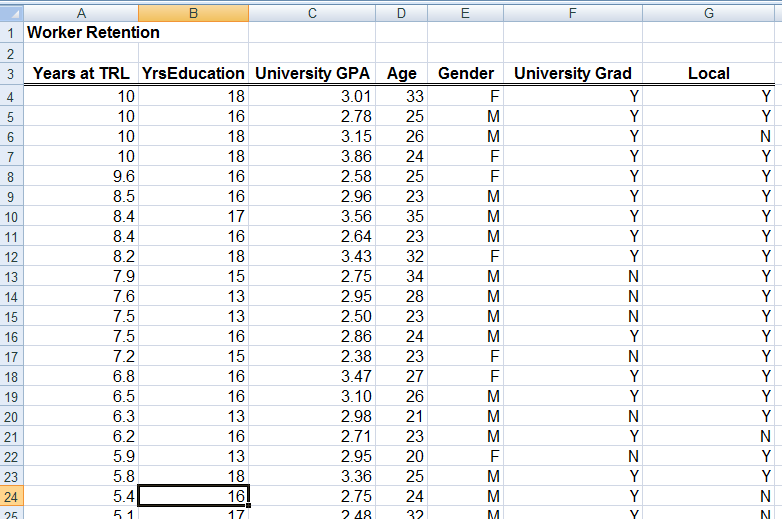Click the Years at TRL heading cell
The height and width of the screenshot is (519, 782).
coord(81,74)
